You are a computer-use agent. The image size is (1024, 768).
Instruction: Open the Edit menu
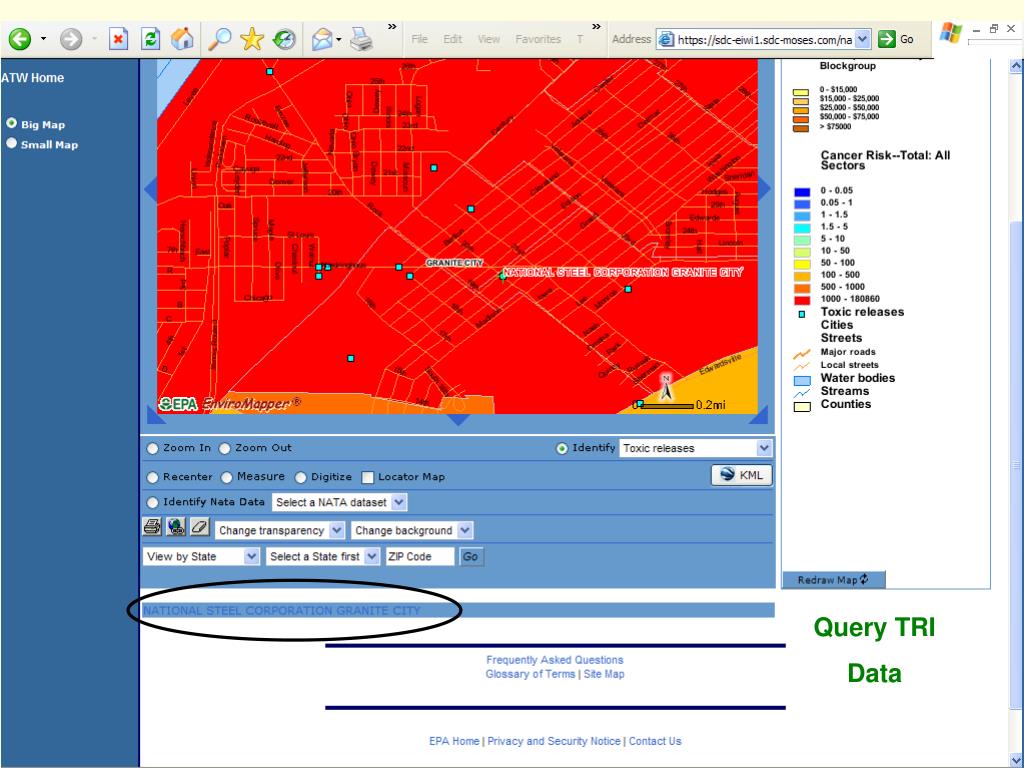453,39
